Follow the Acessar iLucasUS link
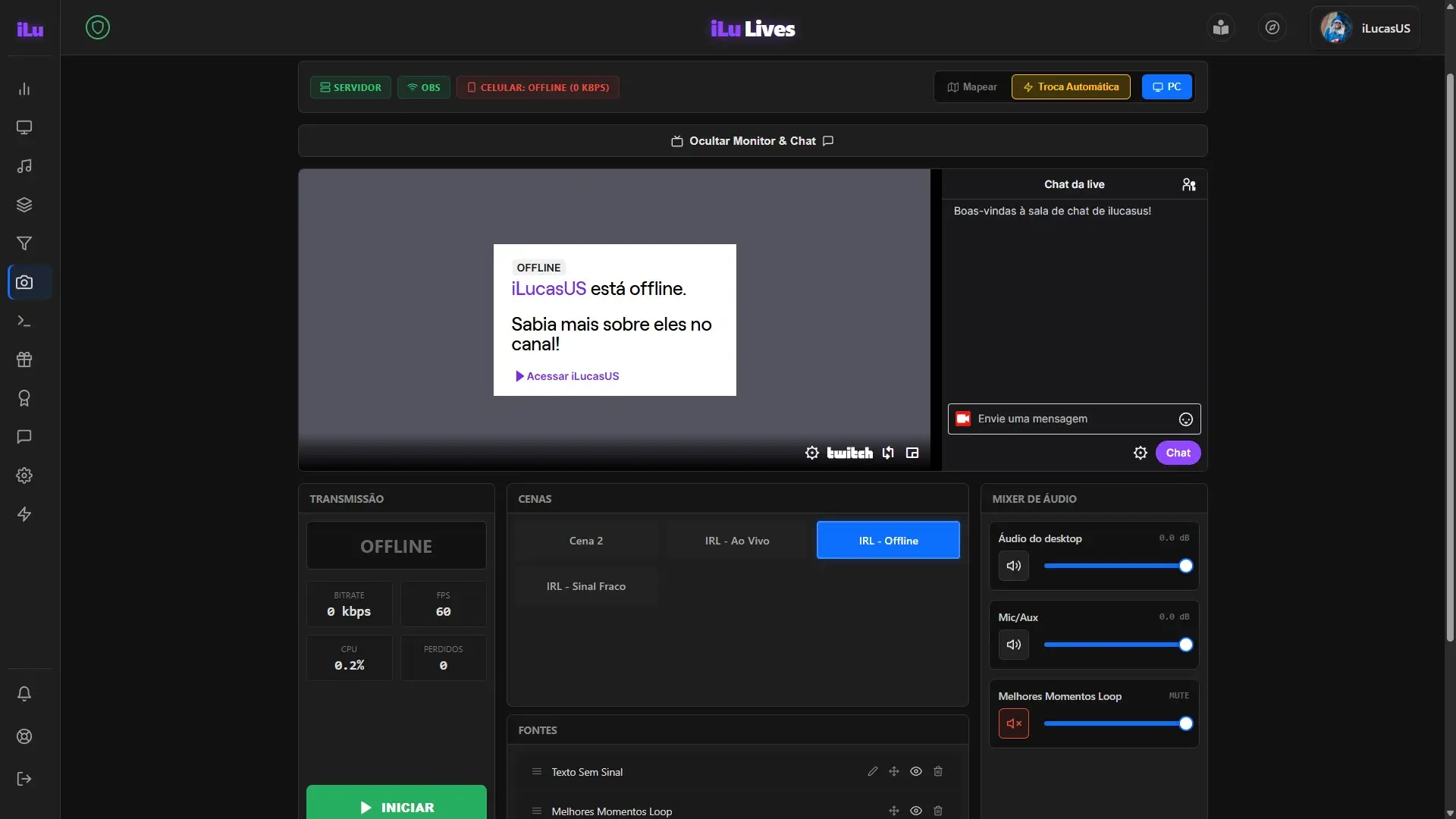The image size is (1456, 819). 567,376
